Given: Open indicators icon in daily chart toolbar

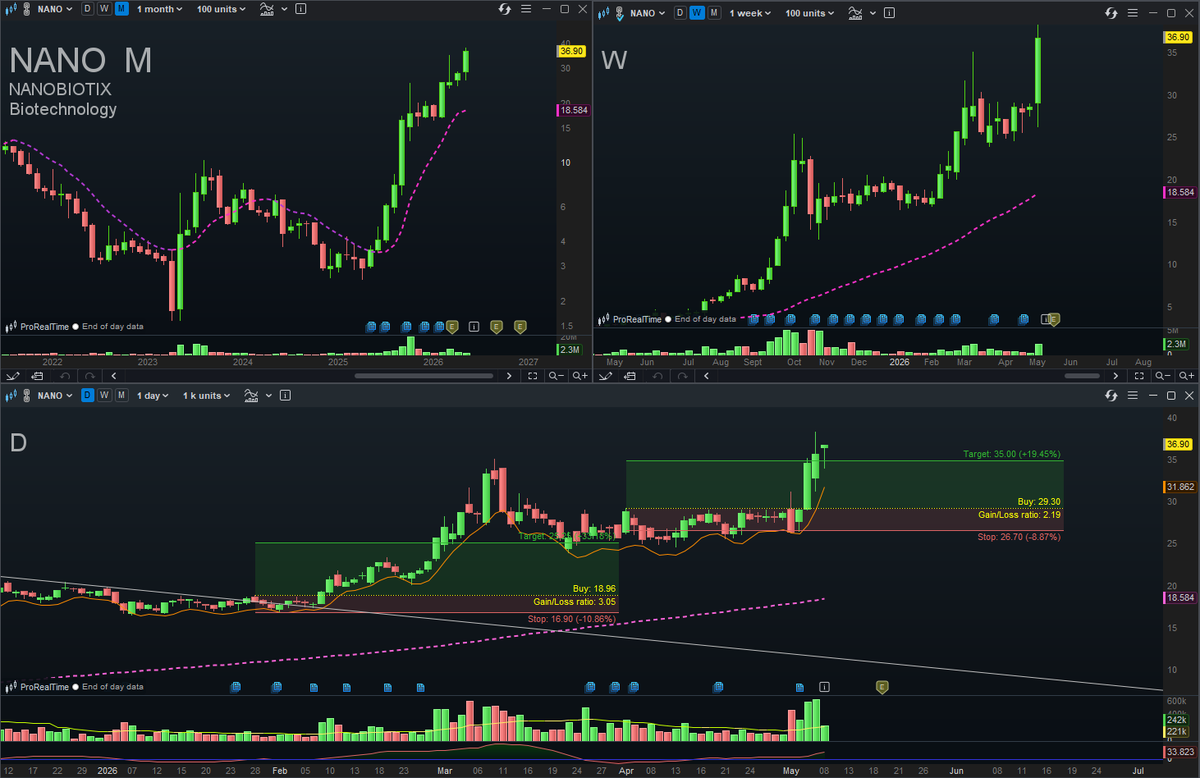Looking at the screenshot, I should coord(252,396).
